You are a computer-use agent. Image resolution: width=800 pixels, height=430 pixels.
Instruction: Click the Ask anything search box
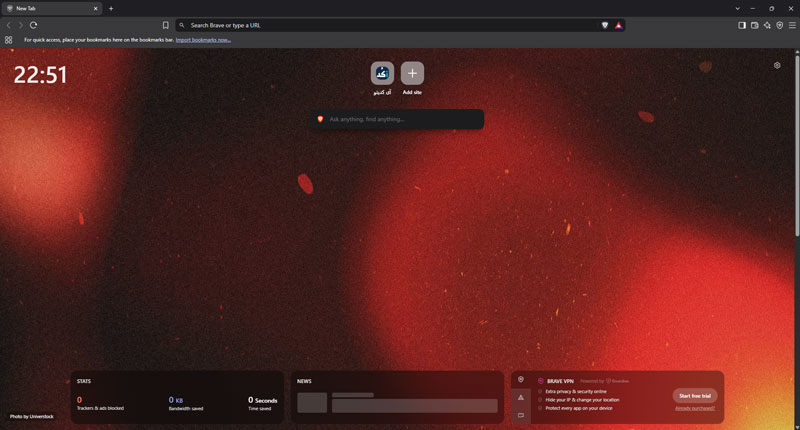[398, 119]
